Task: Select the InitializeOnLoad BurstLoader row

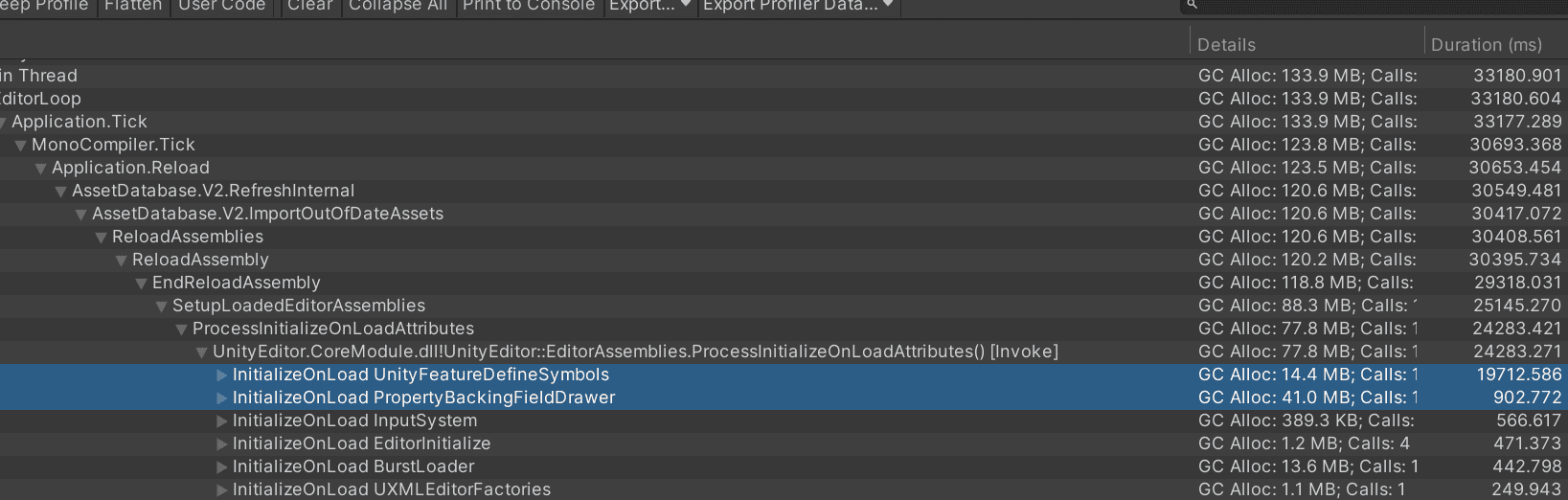Action: point(784,467)
